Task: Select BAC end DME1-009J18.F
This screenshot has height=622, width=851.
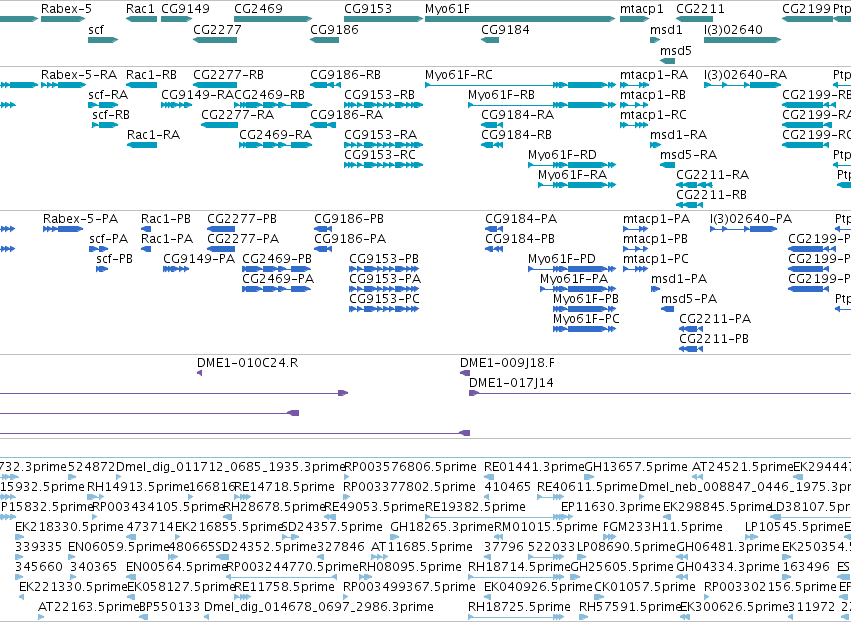Action: click(465, 373)
